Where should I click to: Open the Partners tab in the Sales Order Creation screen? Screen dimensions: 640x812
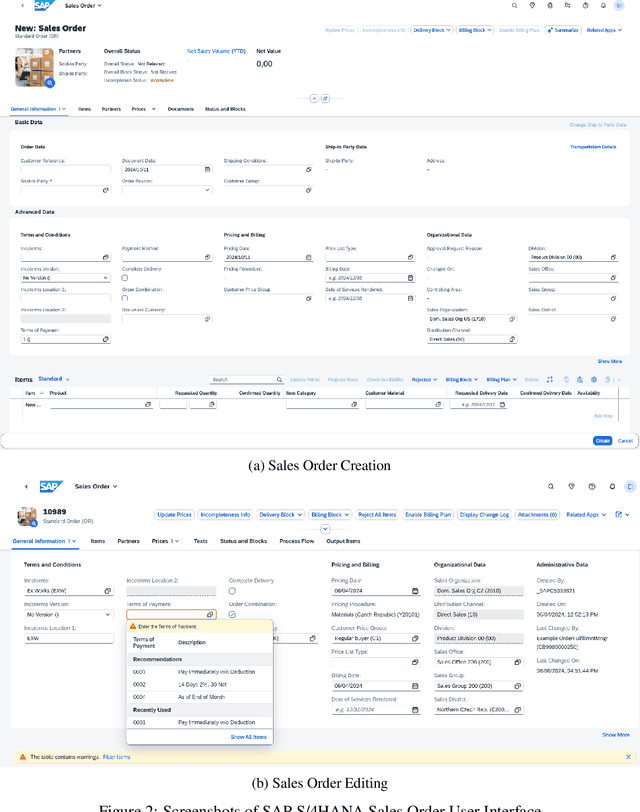(x=111, y=109)
